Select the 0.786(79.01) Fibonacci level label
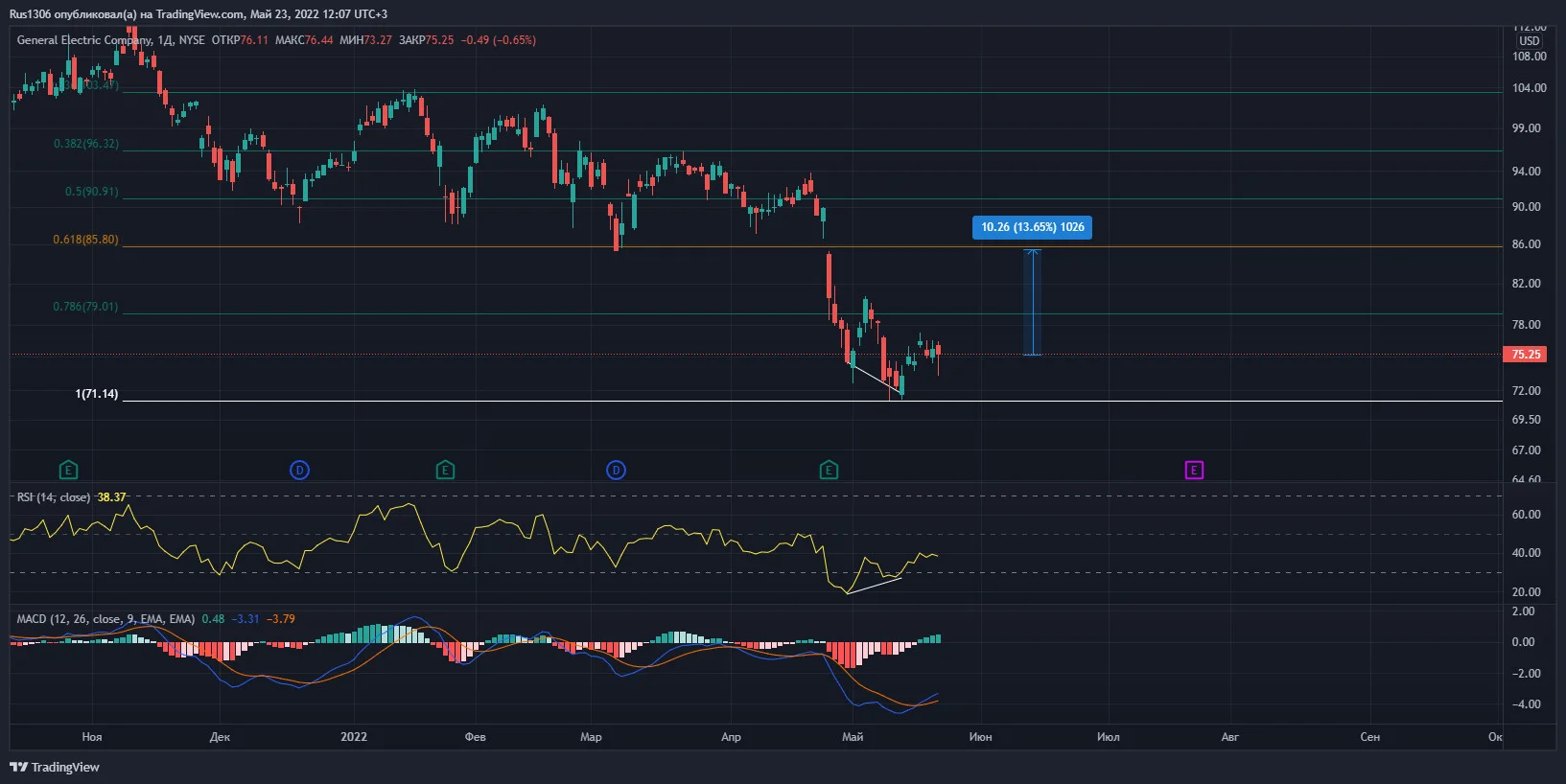The height and width of the screenshot is (784, 1566). (x=86, y=307)
